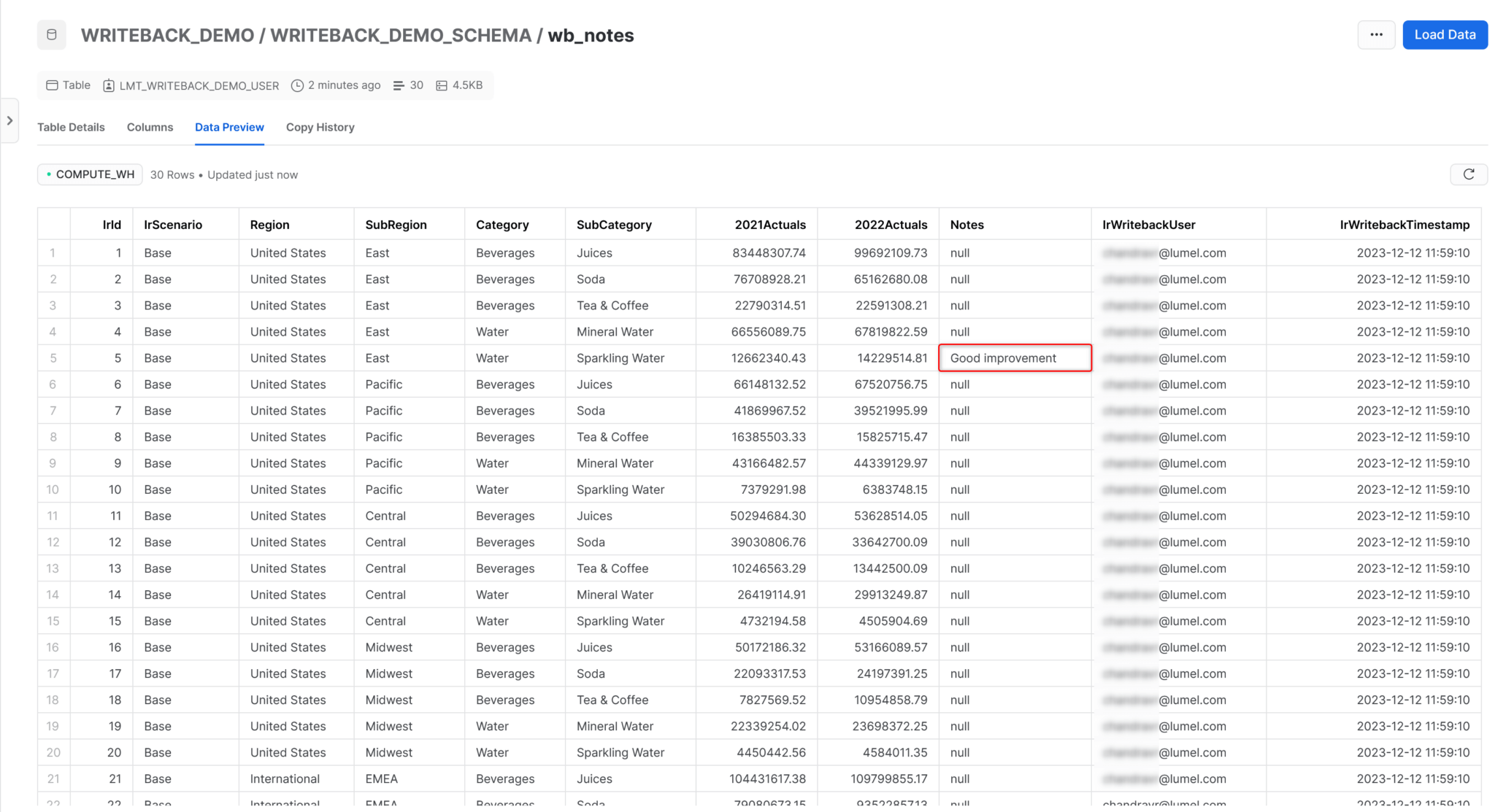Open the COMPUTE_WH warehouse selector
The height and width of the screenshot is (812, 1495).
click(90, 174)
